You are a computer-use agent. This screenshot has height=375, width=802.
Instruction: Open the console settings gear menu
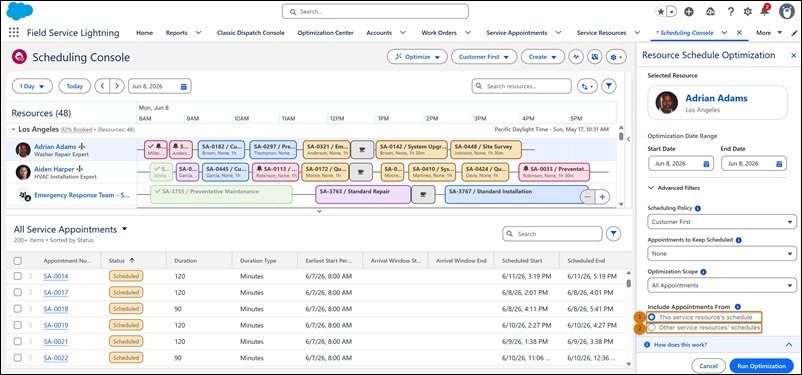point(616,57)
